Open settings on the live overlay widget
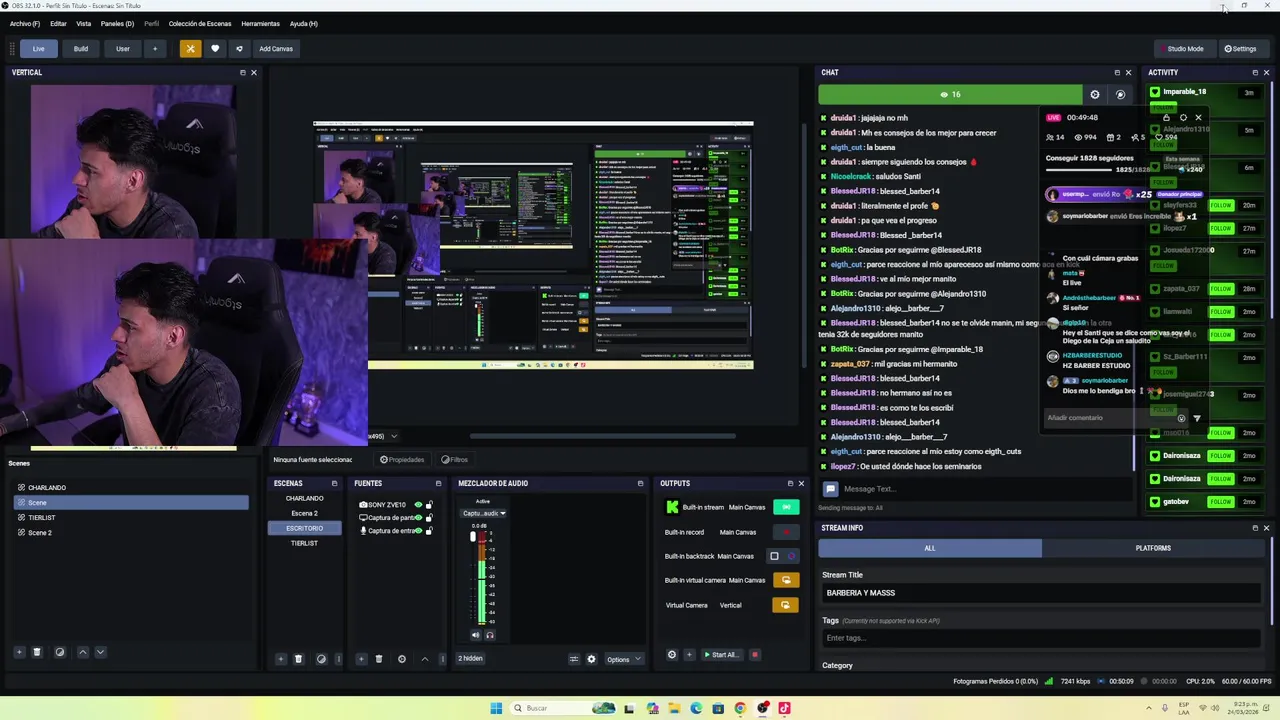The width and height of the screenshot is (1280, 720). (x=1183, y=117)
